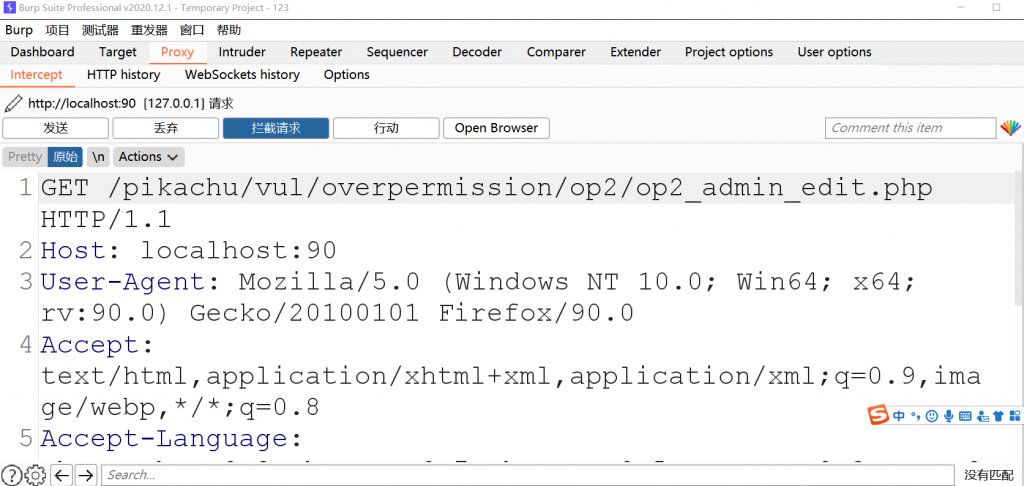Open the User options tab
Image resolution: width=1024 pixels, height=486 pixels.
point(835,52)
